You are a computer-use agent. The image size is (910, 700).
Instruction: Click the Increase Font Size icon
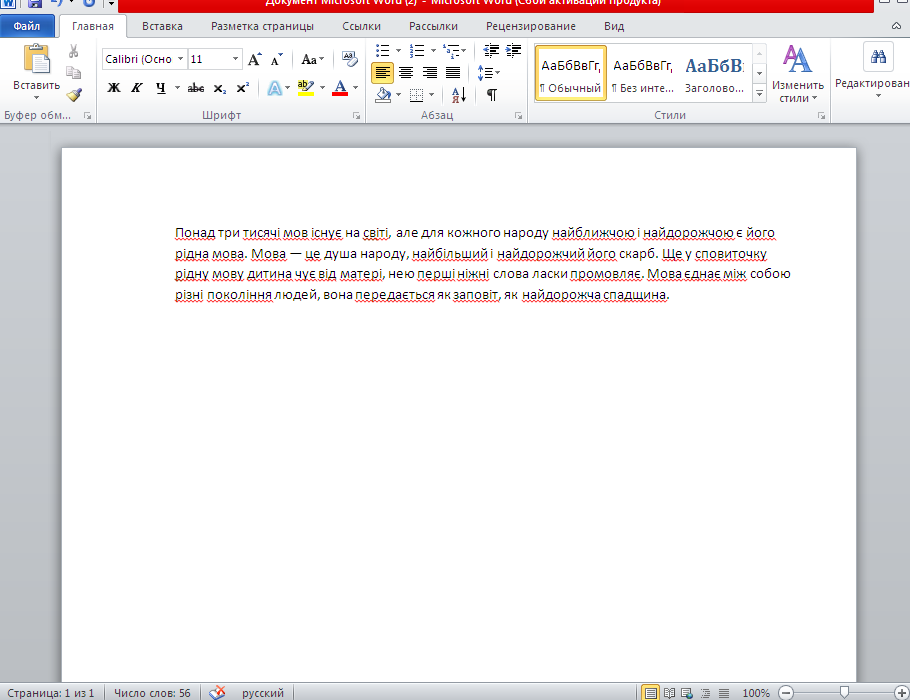tap(254, 59)
